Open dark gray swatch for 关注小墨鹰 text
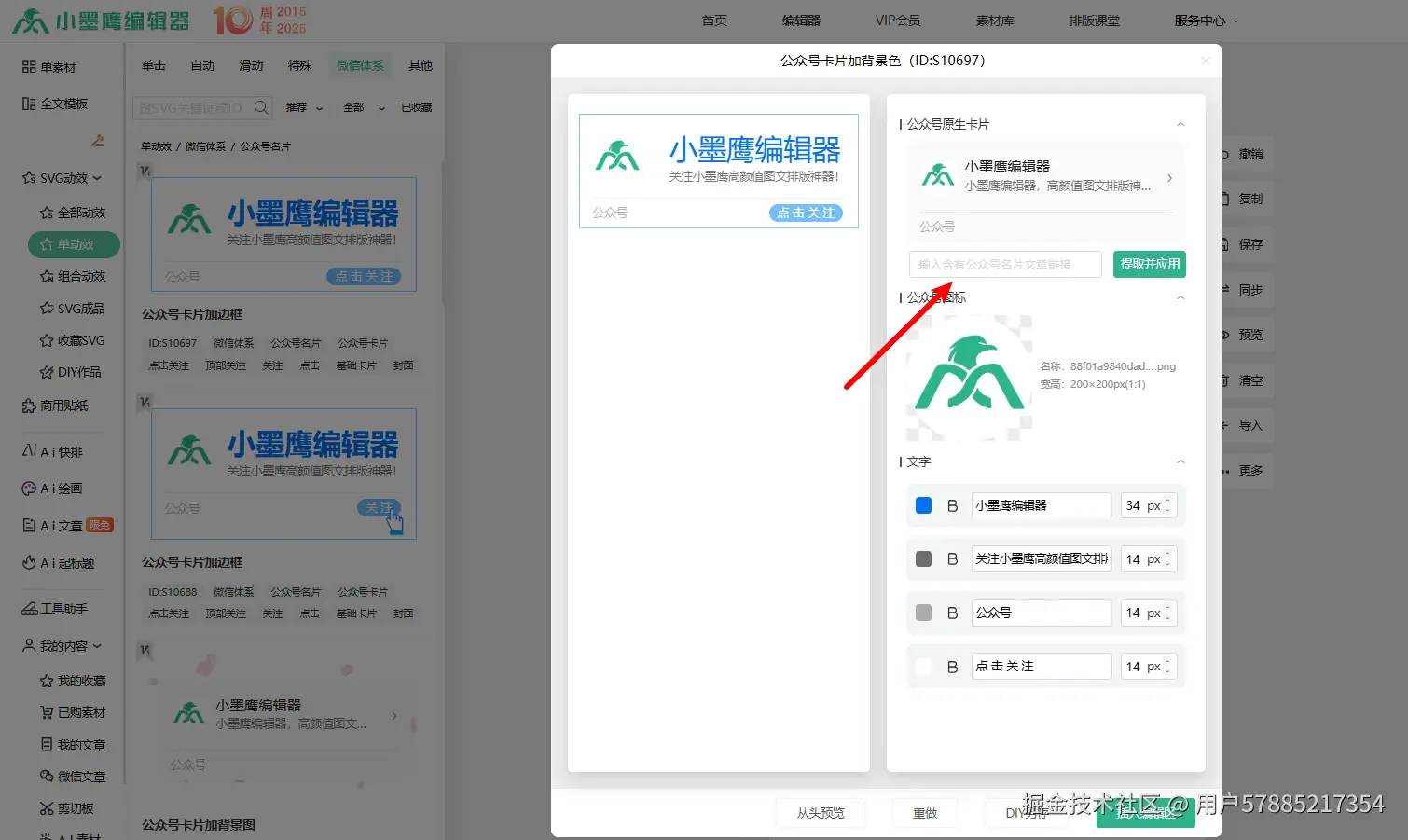1408x840 pixels. click(x=923, y=559)
